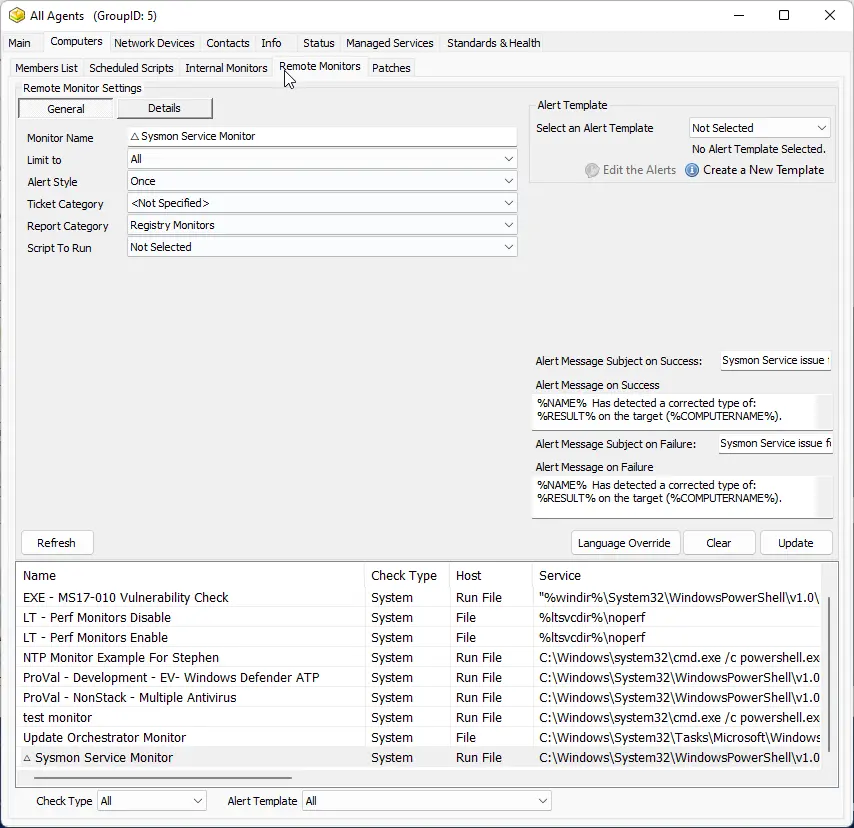854x828 pixels.
Task: Sort by the Service column header
Action: (x=677, y=576)
